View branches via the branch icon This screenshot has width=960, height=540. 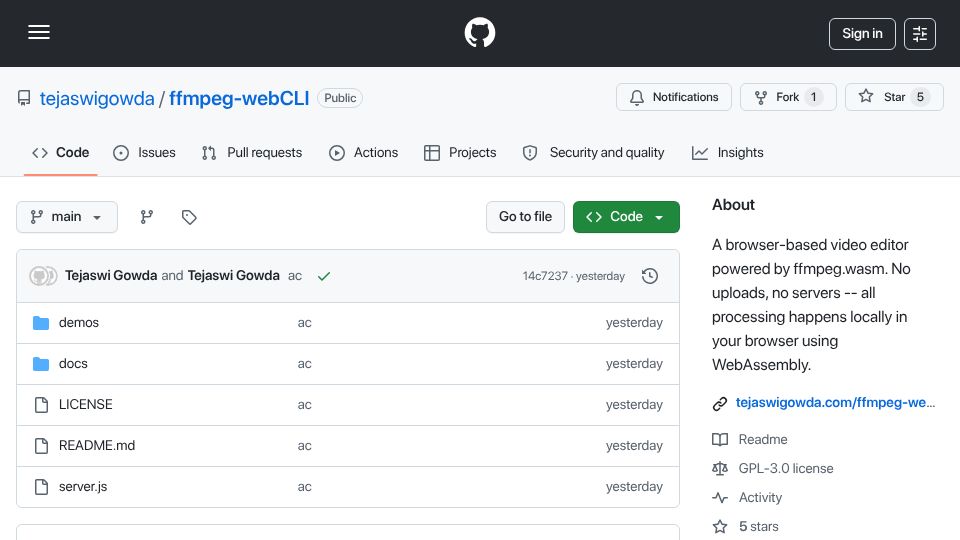(146, 217)
